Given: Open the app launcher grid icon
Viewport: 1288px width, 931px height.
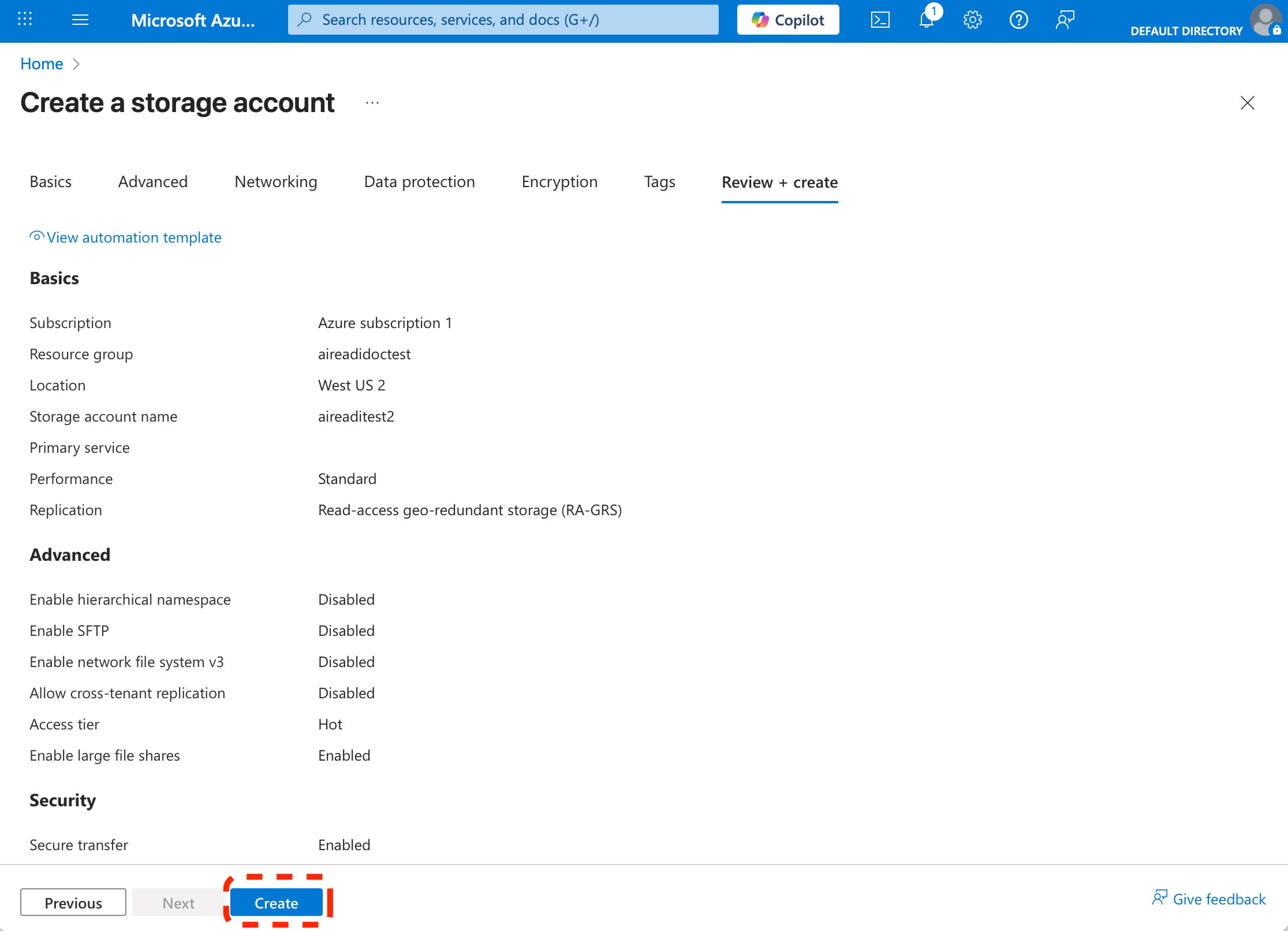Looking at the screenshot, I should pyautogui.click(x=25, y=20).
